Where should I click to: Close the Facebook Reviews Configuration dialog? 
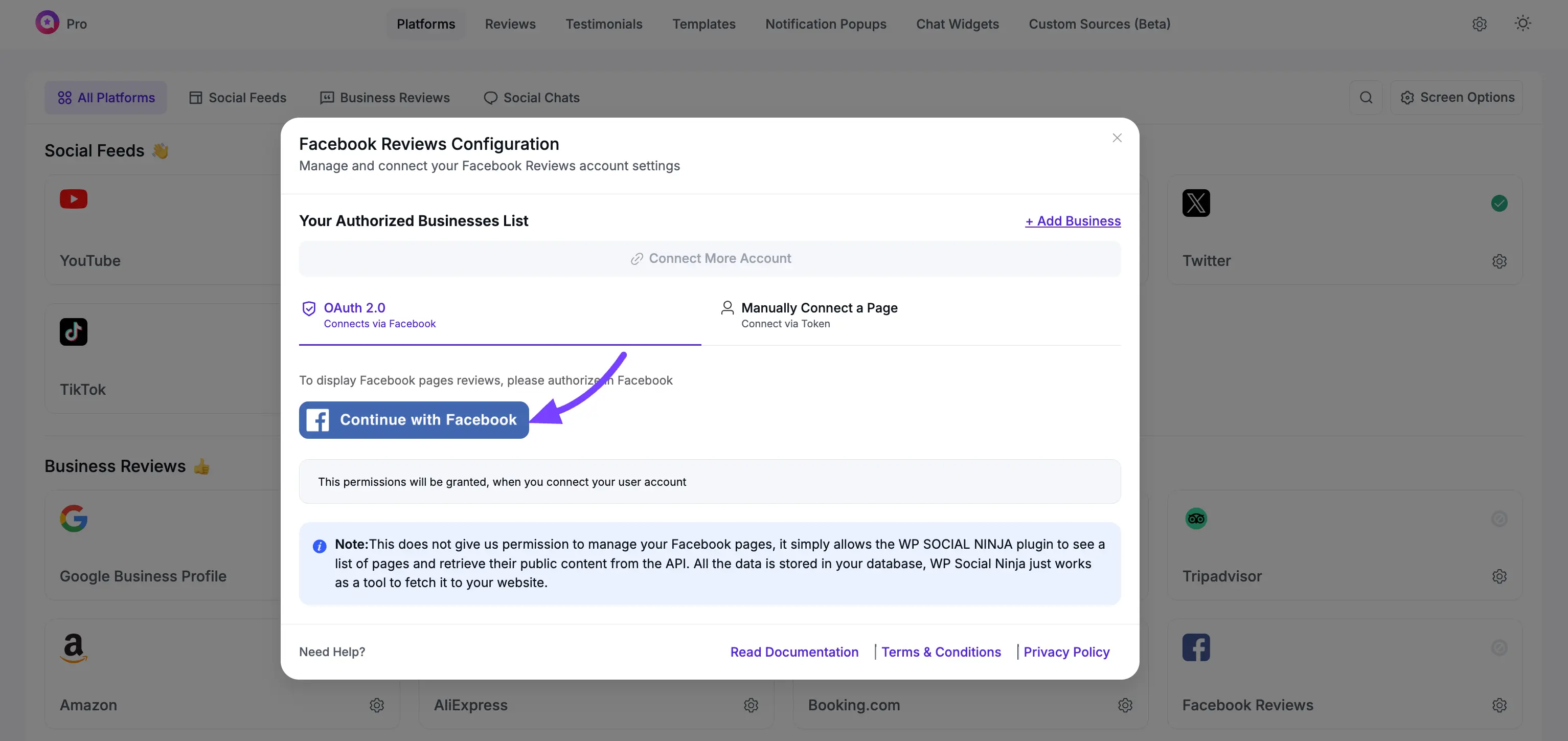pos(1117,138)
